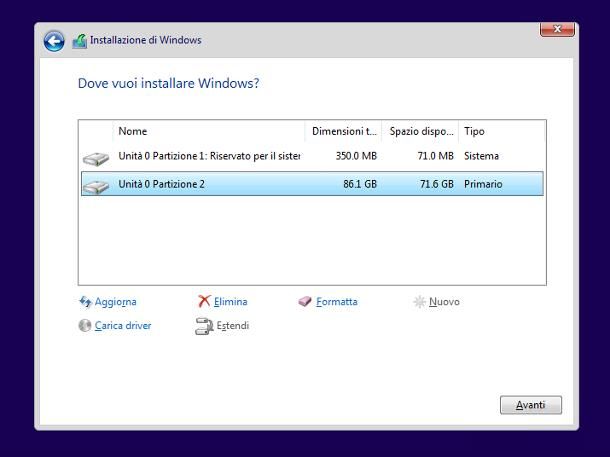Extend partition using Estendi link
610x457 pixels.
pos(233,326)
